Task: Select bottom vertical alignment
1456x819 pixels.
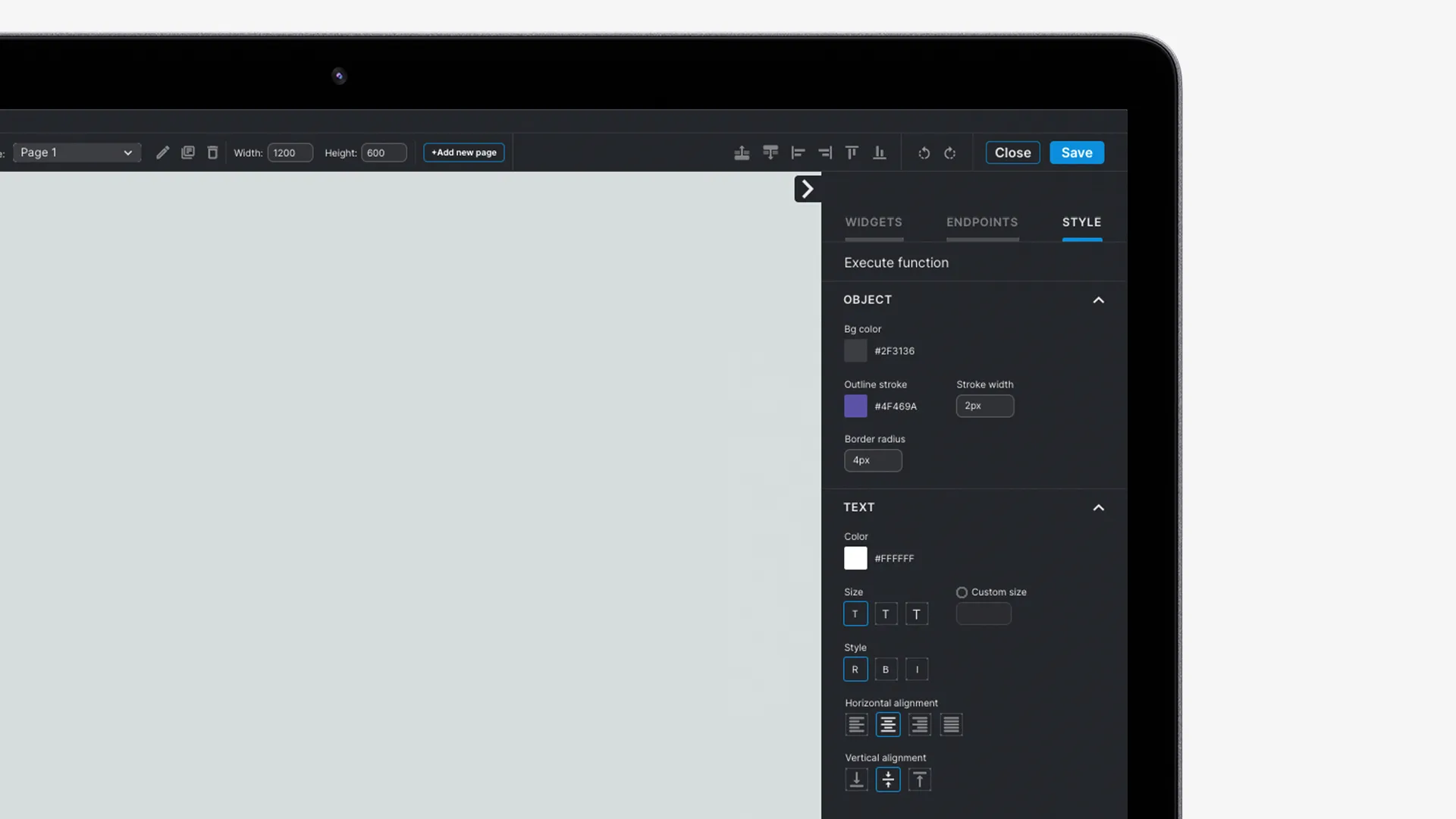Action: point(856,780)
